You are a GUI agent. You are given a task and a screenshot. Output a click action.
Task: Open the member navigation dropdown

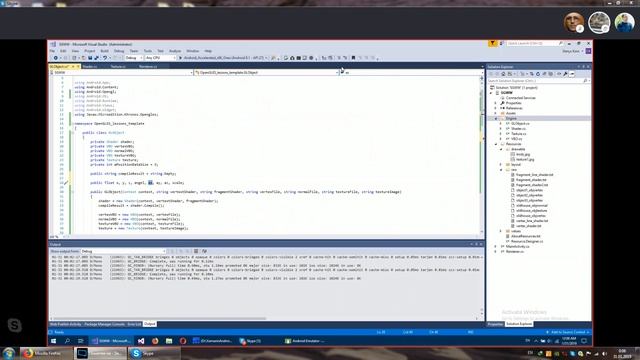tap(411, 72)
